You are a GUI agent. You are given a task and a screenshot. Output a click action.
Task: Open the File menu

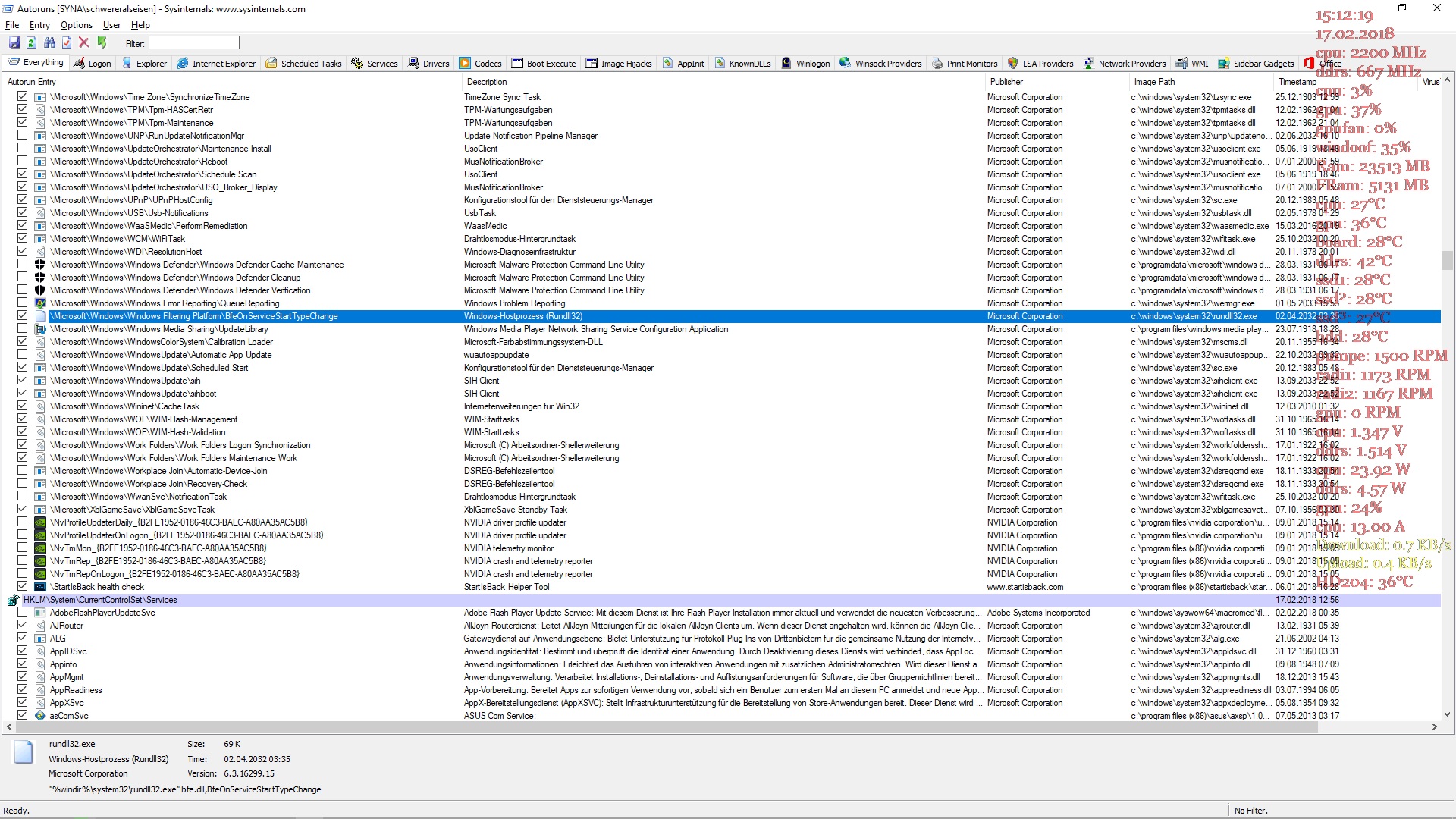(12, 25)
